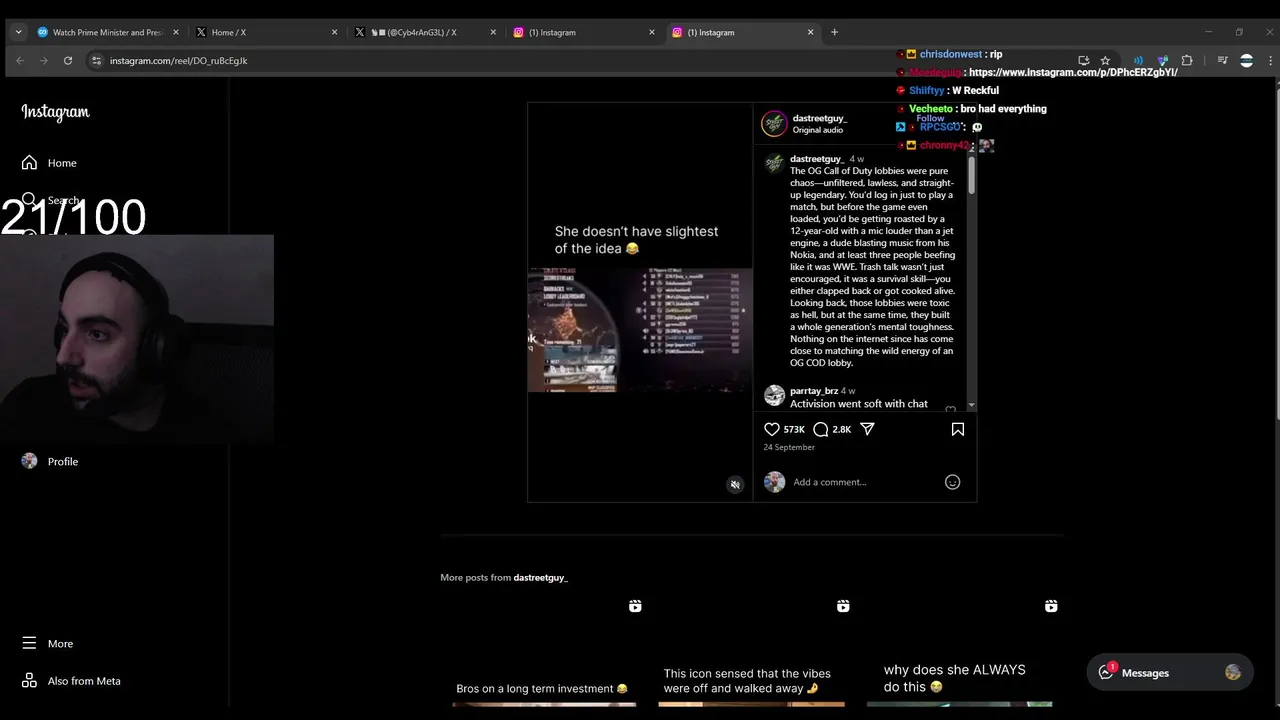Click parrtay_brz avatar in comments
Image resolution: width=1280 pixels, height=720 pixels.
[x=774, y=396]
